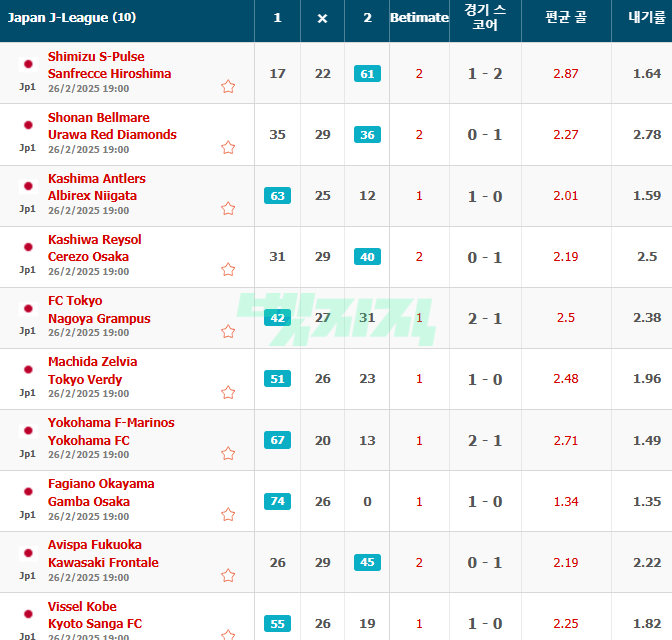Click Japan flag icon beside Machida Zelvia
Viewport: 672px width, 640px height.
point(28,370)
